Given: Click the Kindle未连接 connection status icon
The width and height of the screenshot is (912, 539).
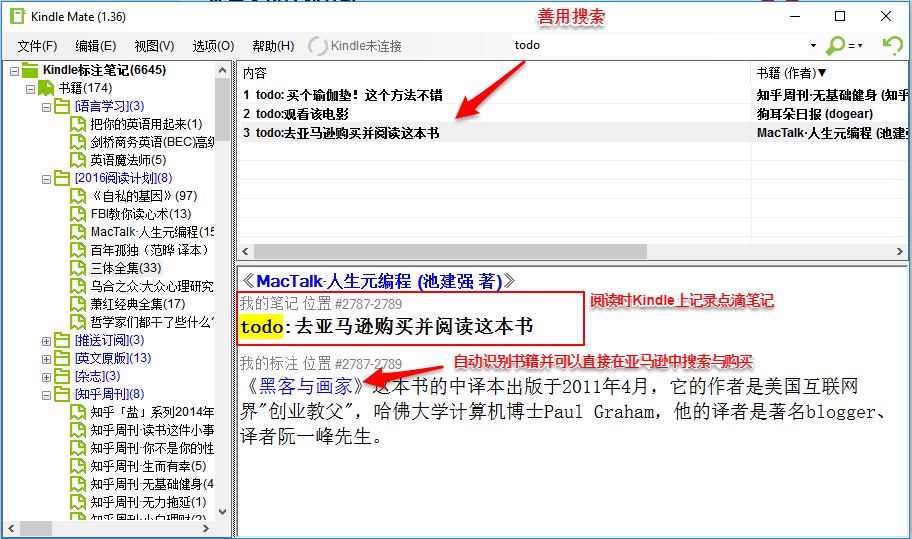Looking at the screenshot, I should pyautogui.click(x=318, y=46).
